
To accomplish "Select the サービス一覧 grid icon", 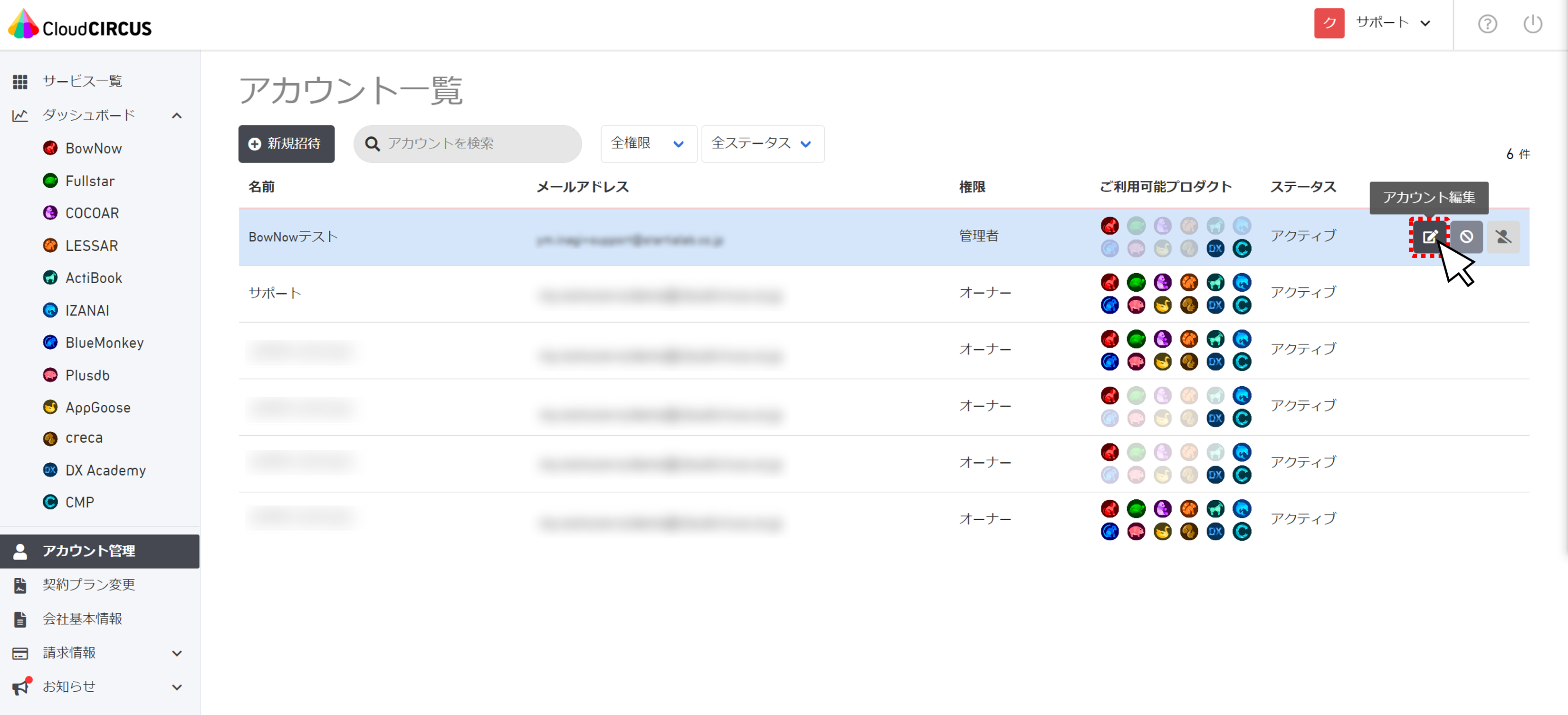I will [20, 82].
